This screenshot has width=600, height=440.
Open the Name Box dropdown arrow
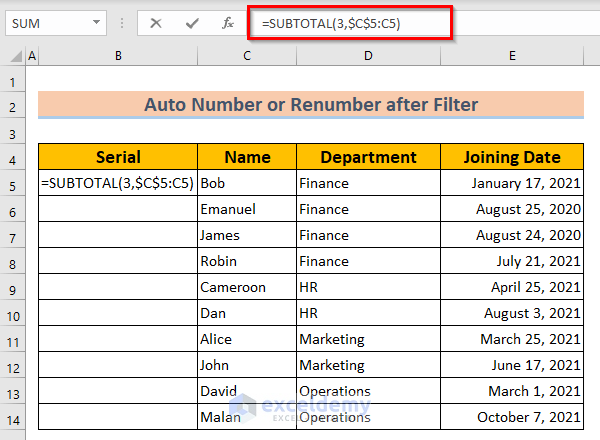(x=96, y=23)
